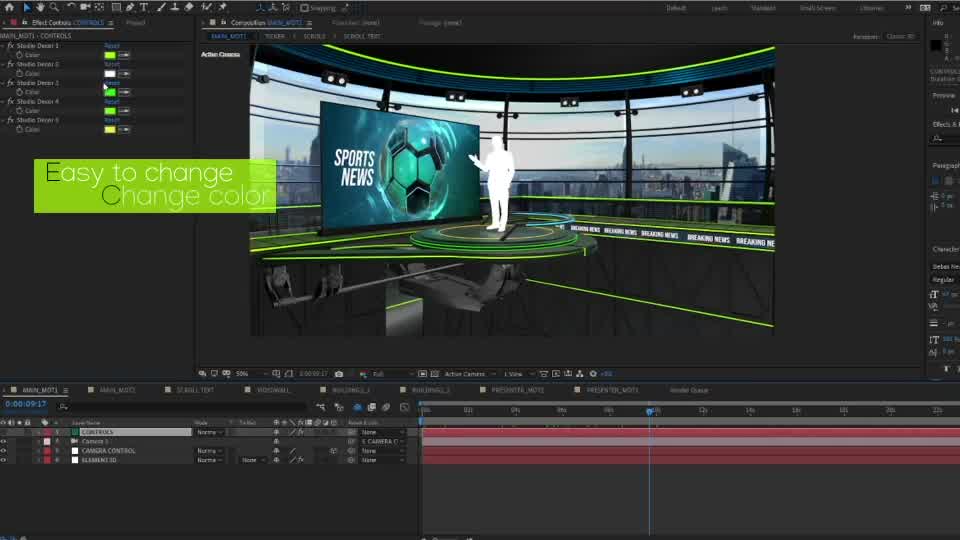Screen dimensions: 960x540
Task: Toggle the fx switch on CONTROLS layer
Action: click(301, 432)
